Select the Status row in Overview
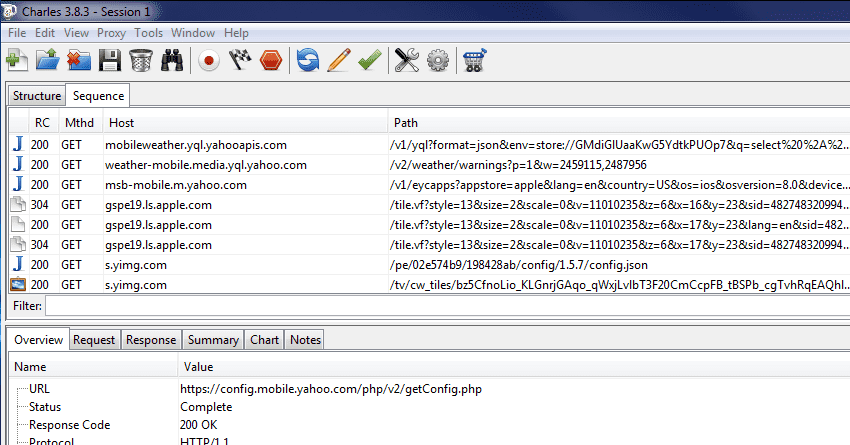The height and width of the screenshot is (445, 850). [x=44, y=407]
